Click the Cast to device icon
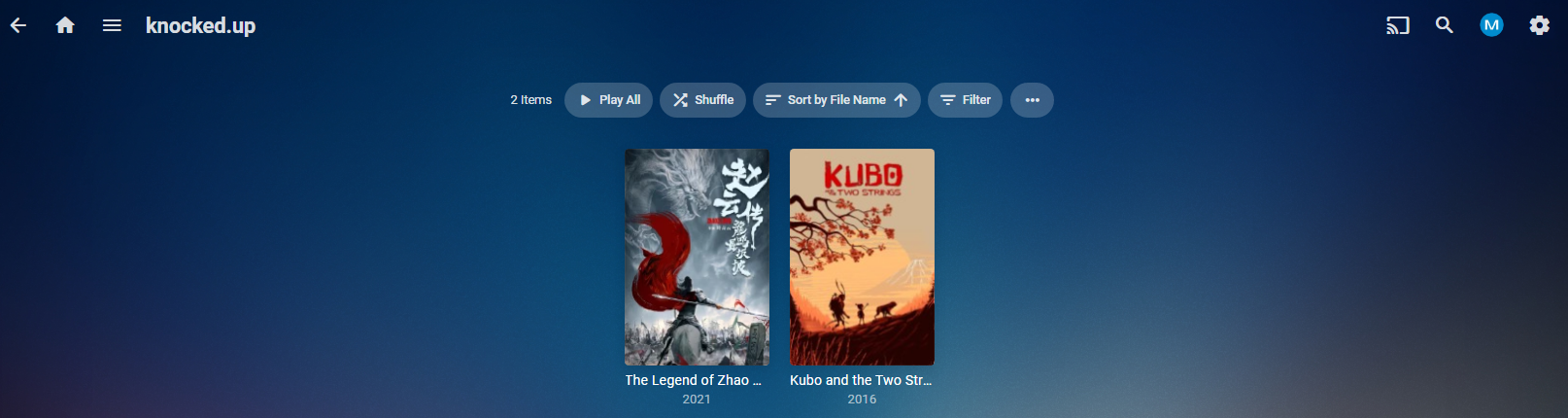The image size is (1568, 418). pos(1397,25)
